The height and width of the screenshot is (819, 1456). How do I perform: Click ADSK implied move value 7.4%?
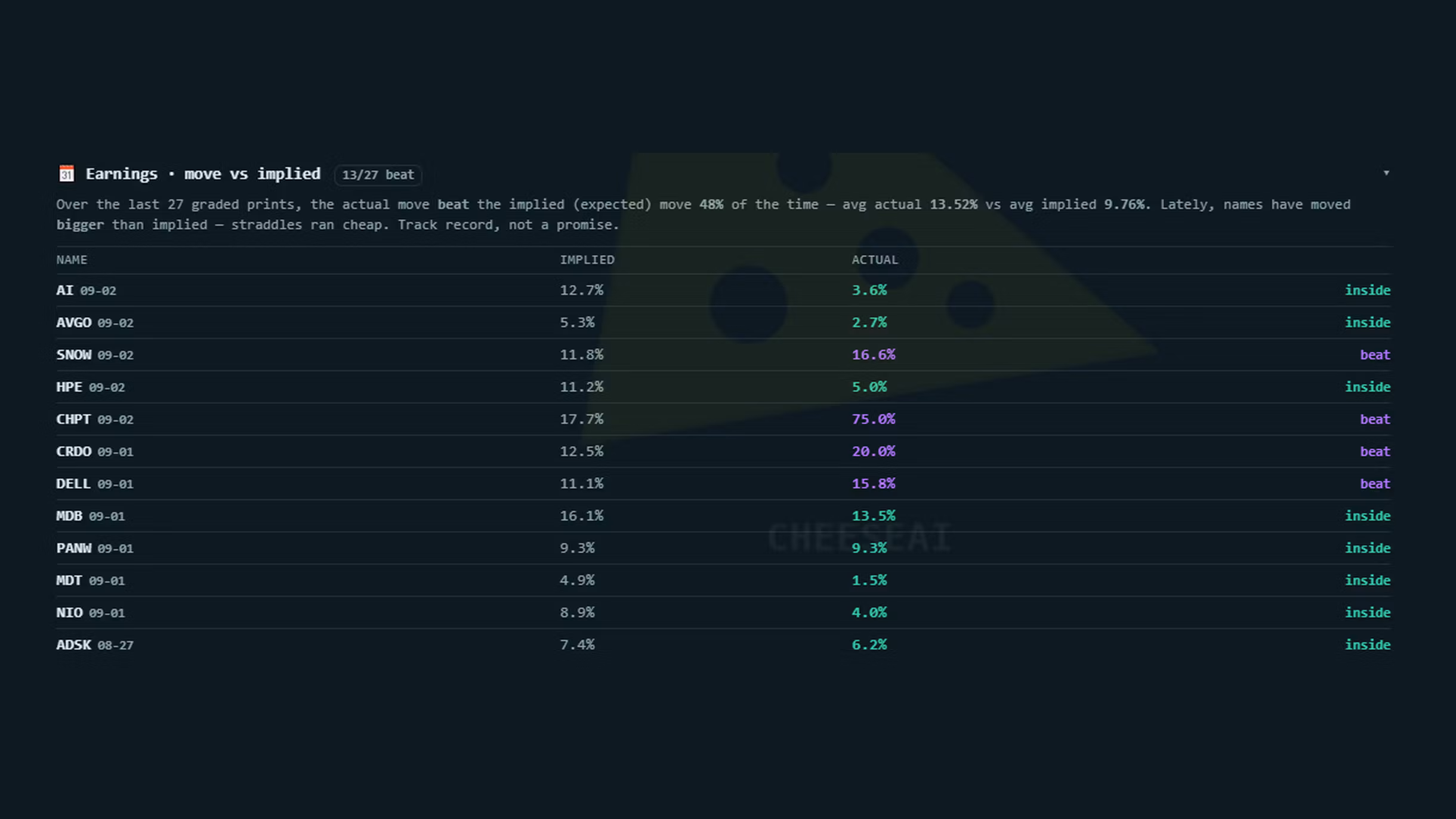click(577, 645)
